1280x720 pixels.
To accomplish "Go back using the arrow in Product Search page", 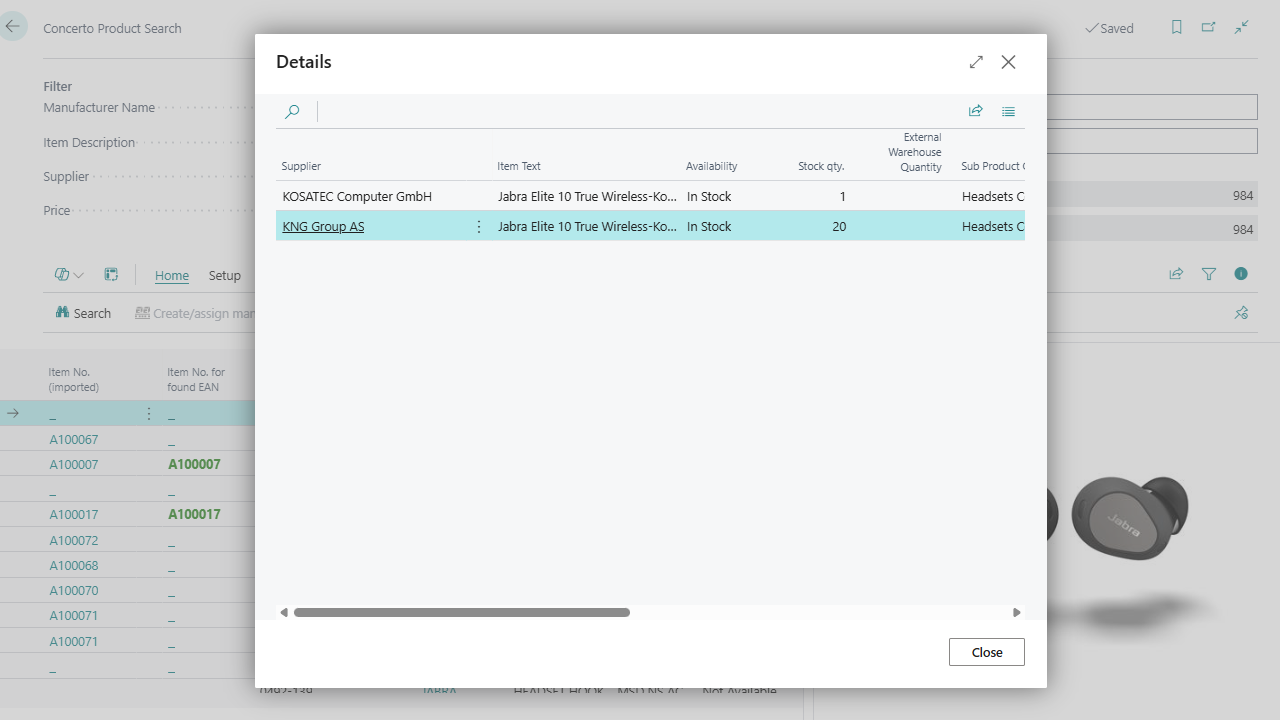I will coord(13,27).
